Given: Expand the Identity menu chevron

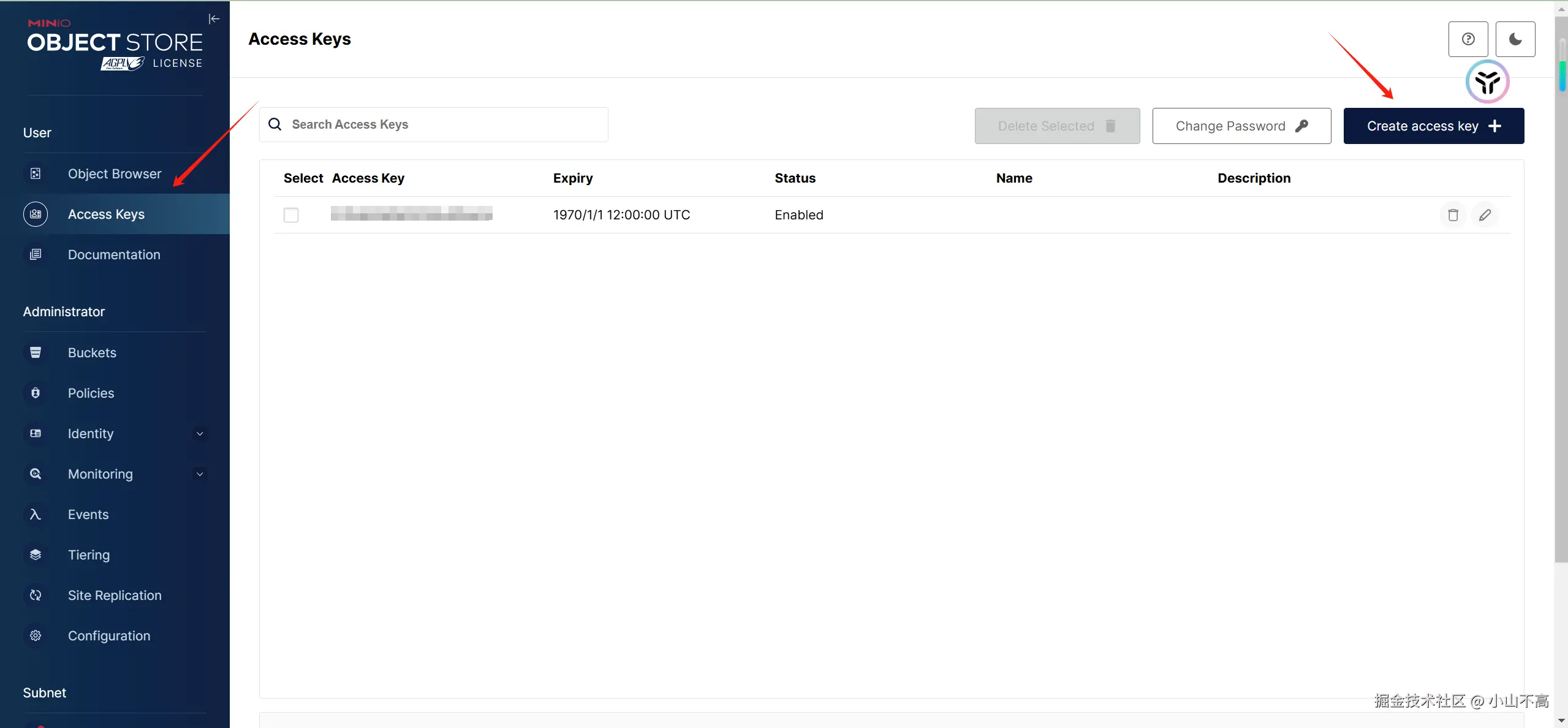Looking at the screenshot, I should click(x=200, y=433).
